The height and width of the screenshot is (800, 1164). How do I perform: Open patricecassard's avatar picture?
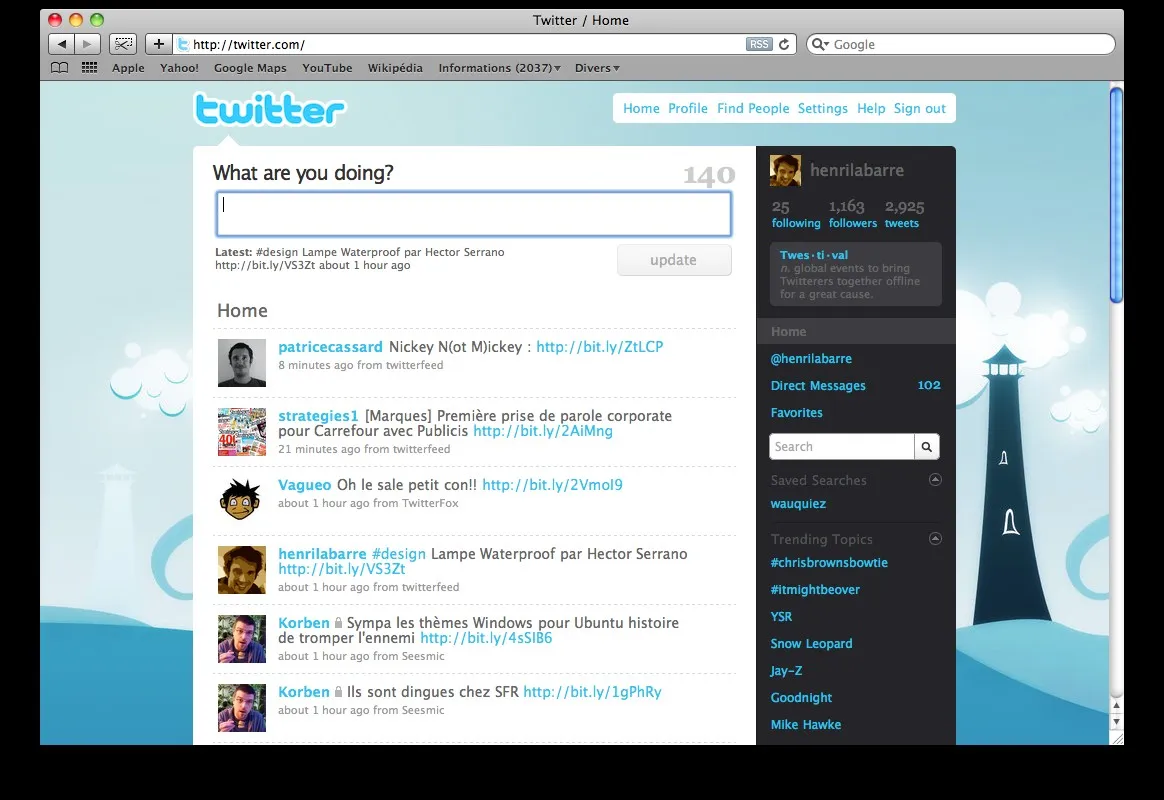click(x=242, y=363)
